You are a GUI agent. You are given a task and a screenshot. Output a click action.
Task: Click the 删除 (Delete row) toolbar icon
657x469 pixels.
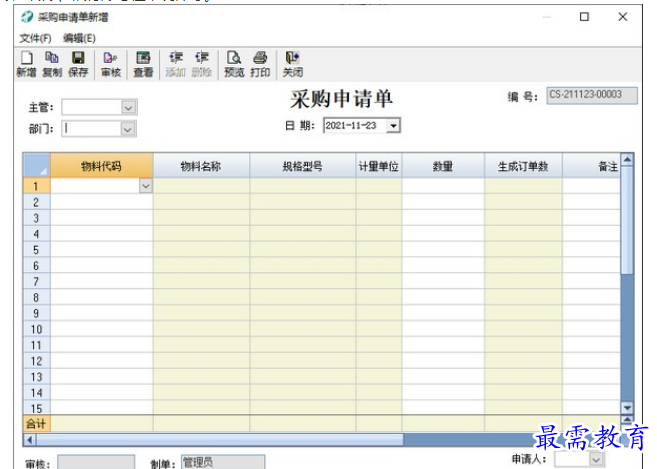coord(202,64)
